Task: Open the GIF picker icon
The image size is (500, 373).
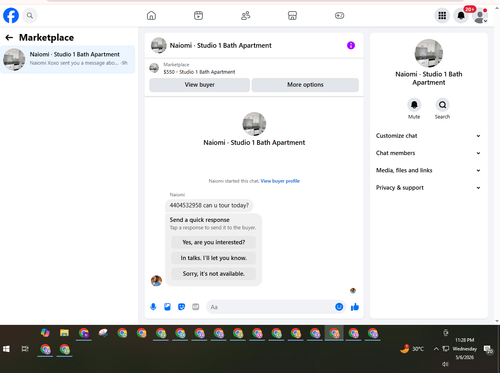Action: [x=196, y=307]
